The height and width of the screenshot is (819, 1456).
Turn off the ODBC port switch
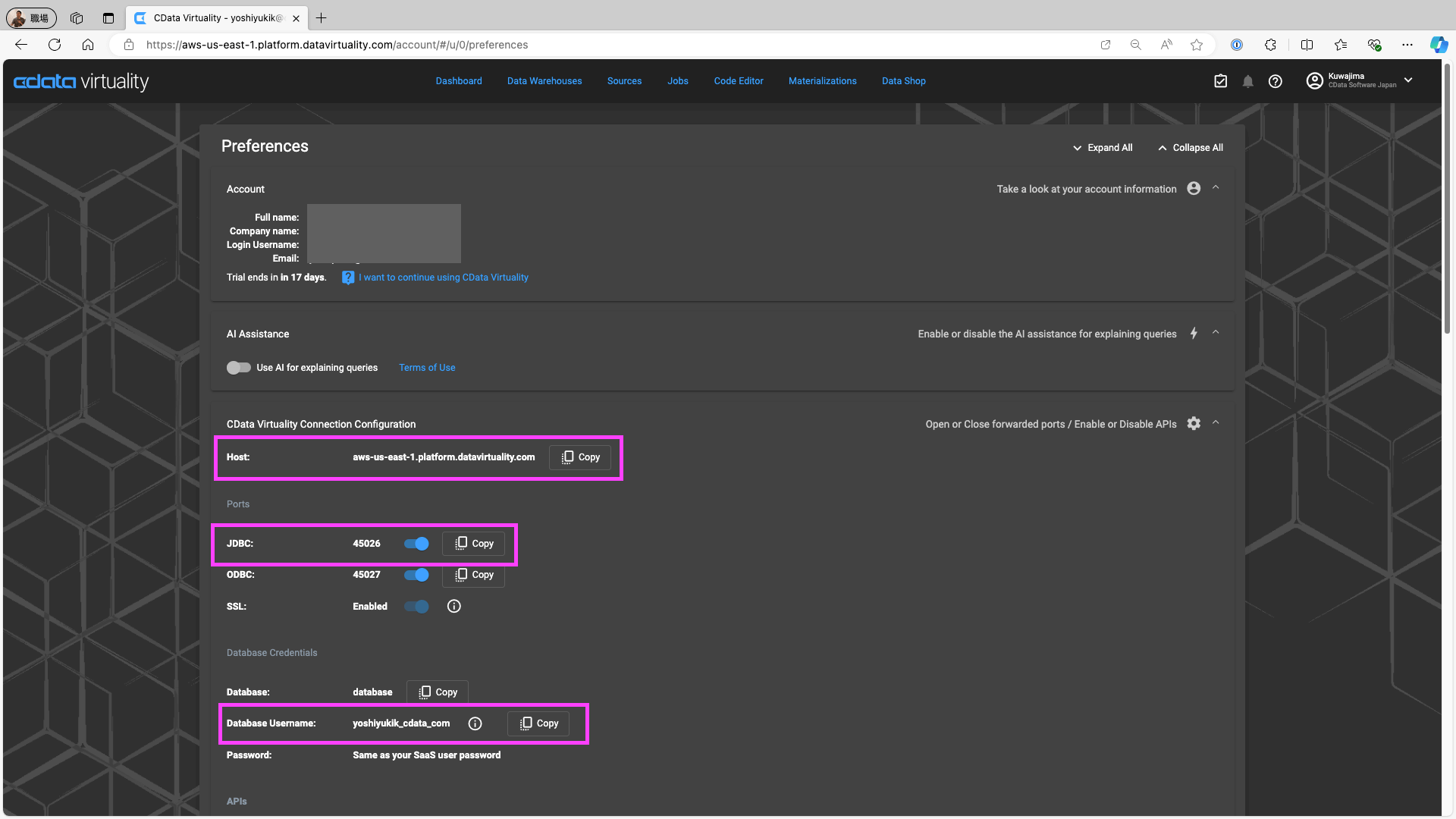[x=416, y=575]
